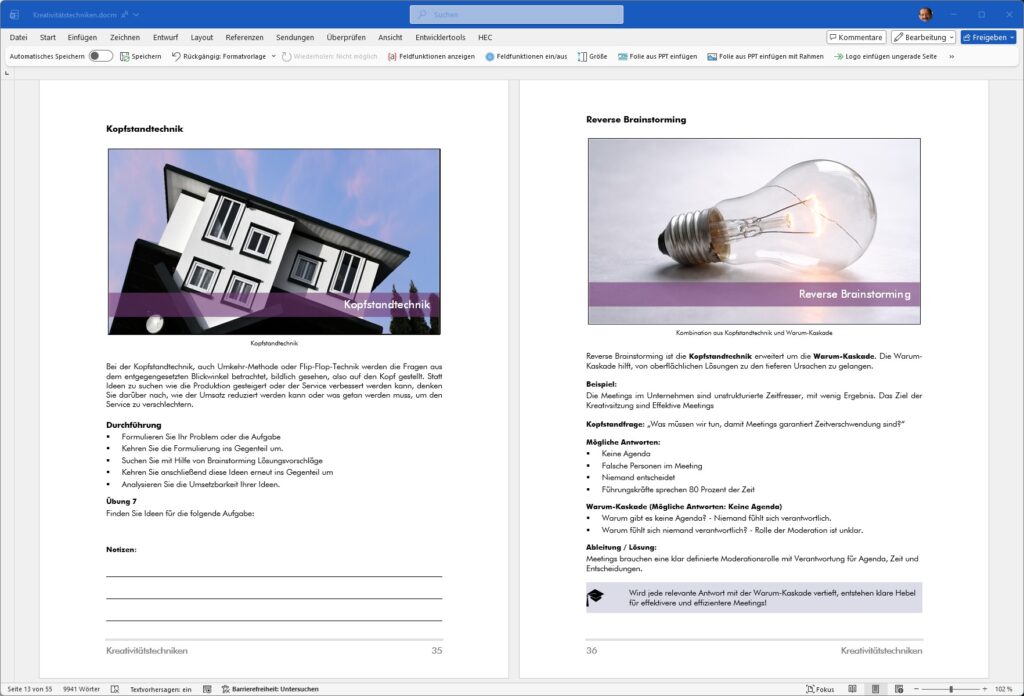This screenshot has width=1024, height=696.
Task: Click the Größe toolbar icon
Action: tap(592, 56)
